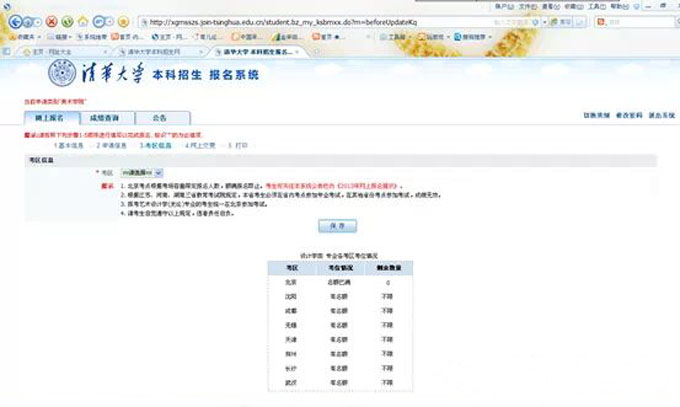
Task: Select the 公告 page tab
Action: coord(163,118)
